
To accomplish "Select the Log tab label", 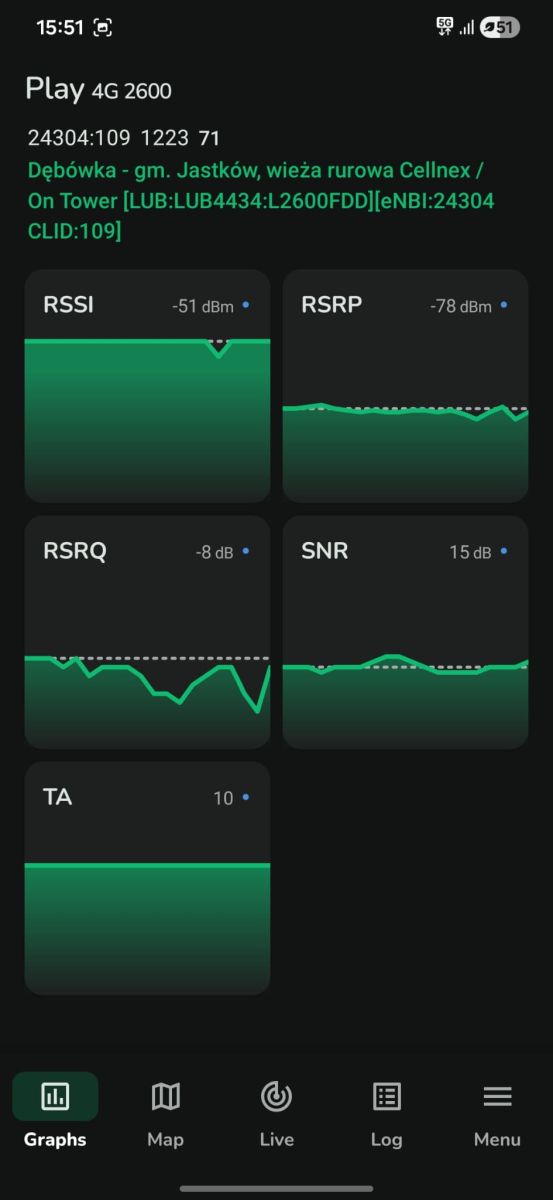I will click(x=386, y=1139).
